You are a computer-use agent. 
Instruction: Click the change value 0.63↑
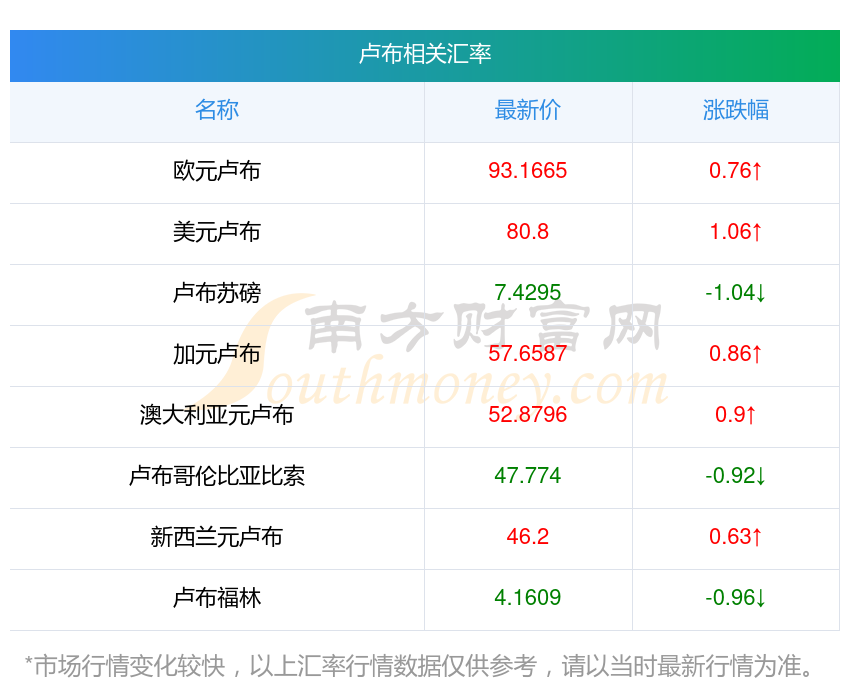pyautogui.click(x=736, y=537)
